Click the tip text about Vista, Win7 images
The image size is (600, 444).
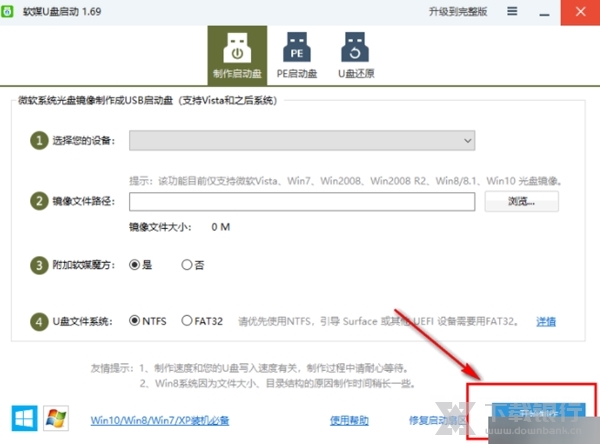[x=345, y=181]
